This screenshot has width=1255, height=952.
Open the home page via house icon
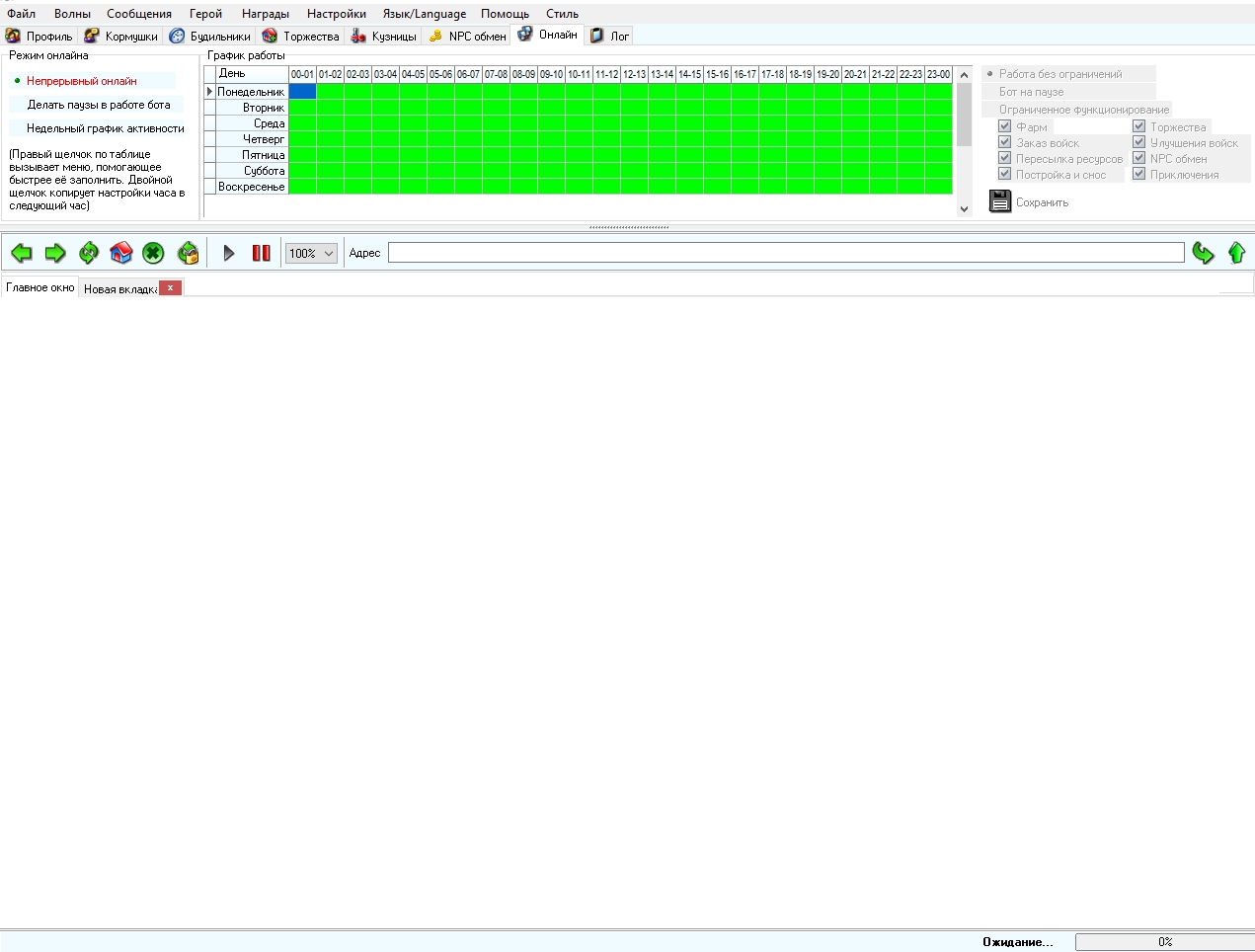(x=121, y=253)
